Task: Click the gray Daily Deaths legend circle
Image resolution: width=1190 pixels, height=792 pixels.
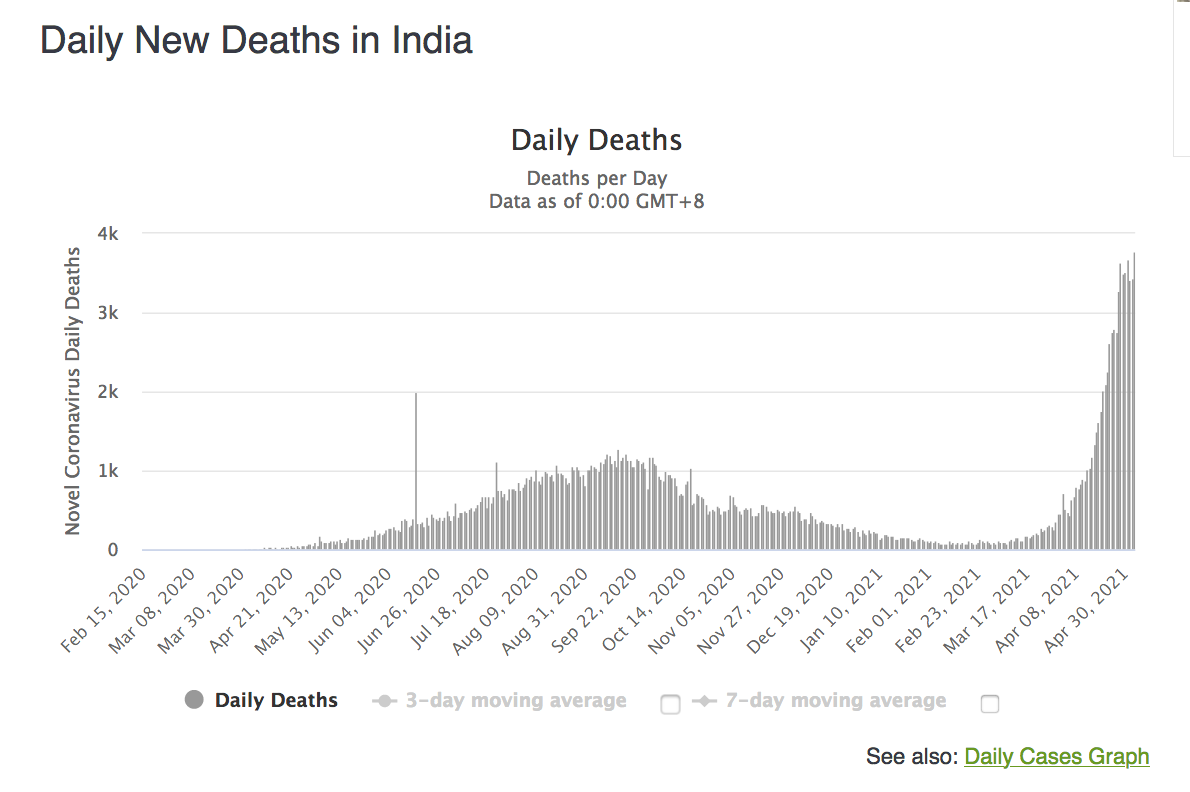Action: pos(194,700)
